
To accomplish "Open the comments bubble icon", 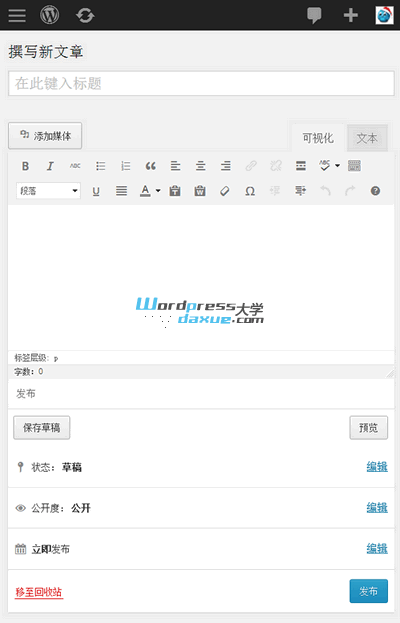I will 314,15.
